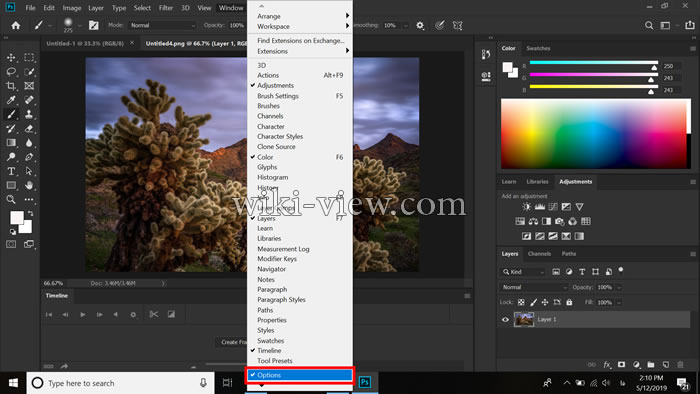This screenshot has width=700, height=394.
Task: Open layer Opacity dropdown arrow
Action: coord(619,287)
